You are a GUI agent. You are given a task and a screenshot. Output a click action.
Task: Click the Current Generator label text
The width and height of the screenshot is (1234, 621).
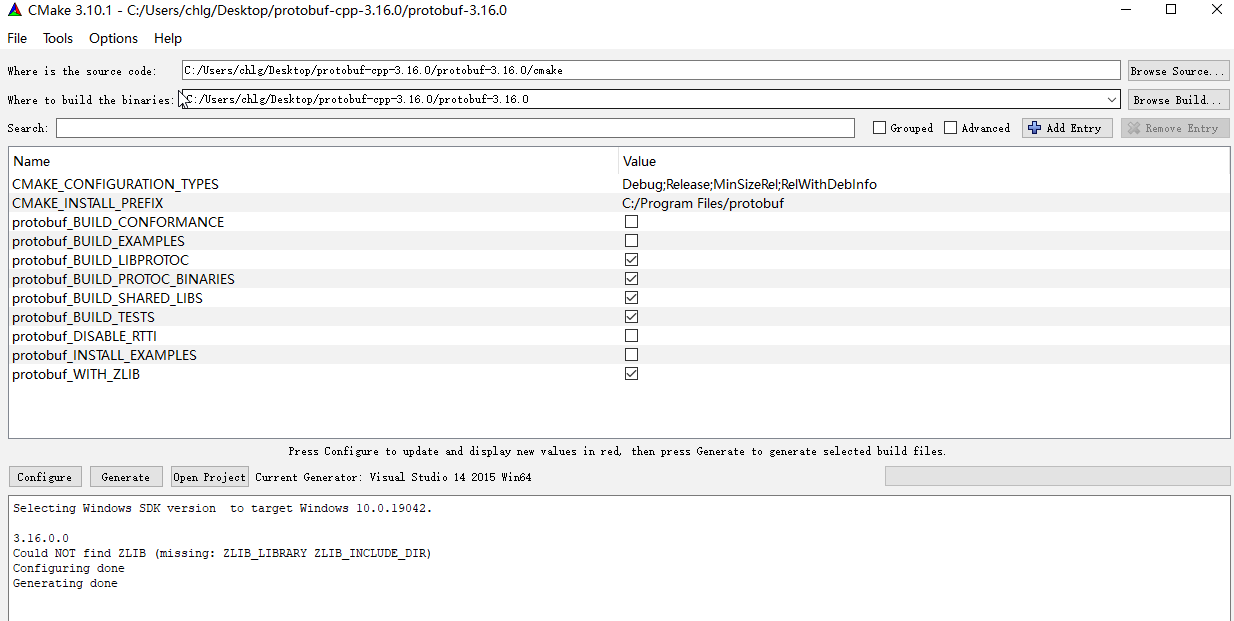pyautogui.click(x=393, y=477)
